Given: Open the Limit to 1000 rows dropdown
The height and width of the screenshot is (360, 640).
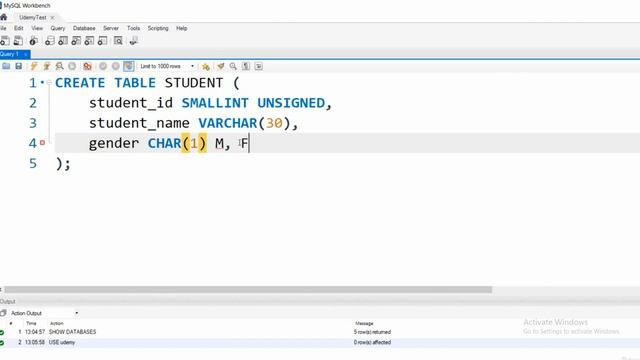Looking at the screenshot, I should tap(167, 66).
